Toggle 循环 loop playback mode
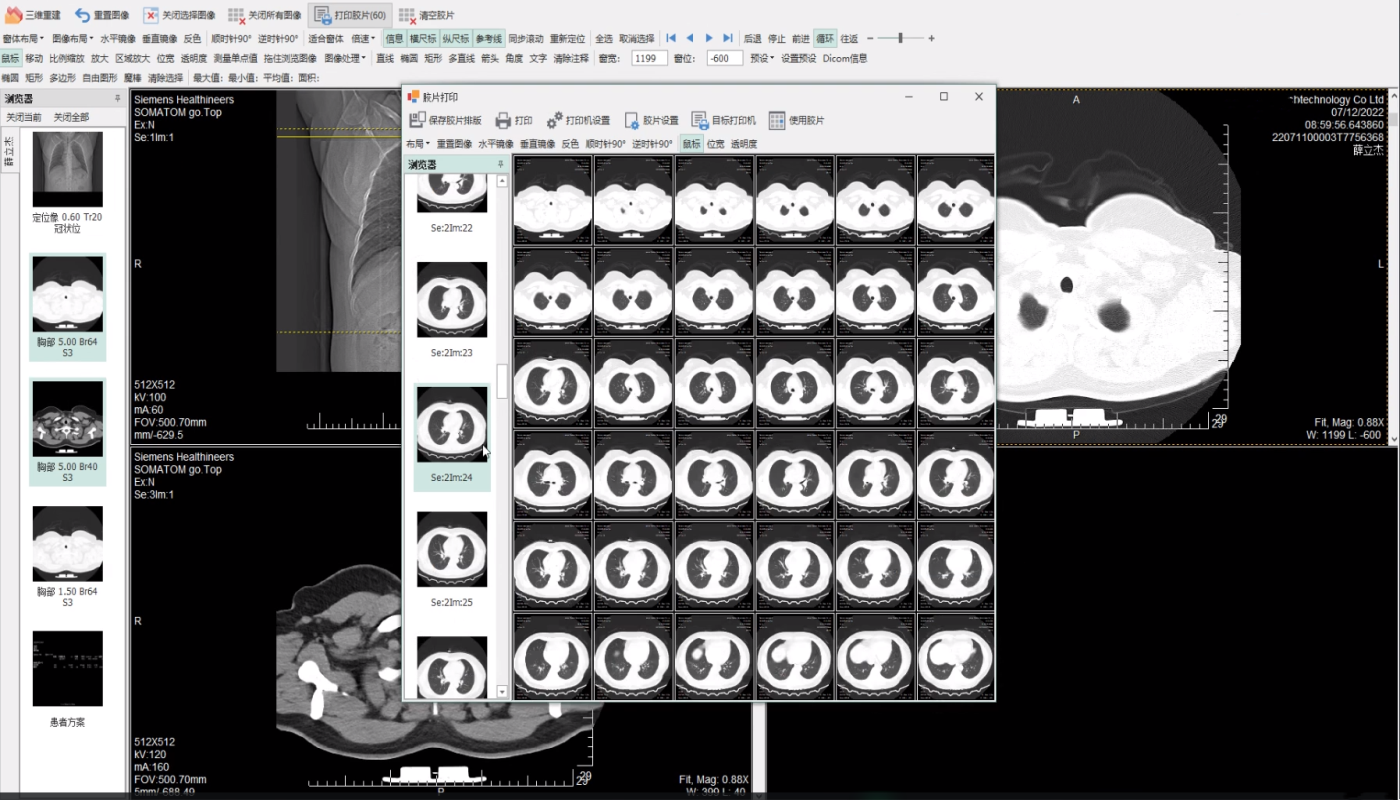The image size is (1400, 800). click(x=825, y=38)
